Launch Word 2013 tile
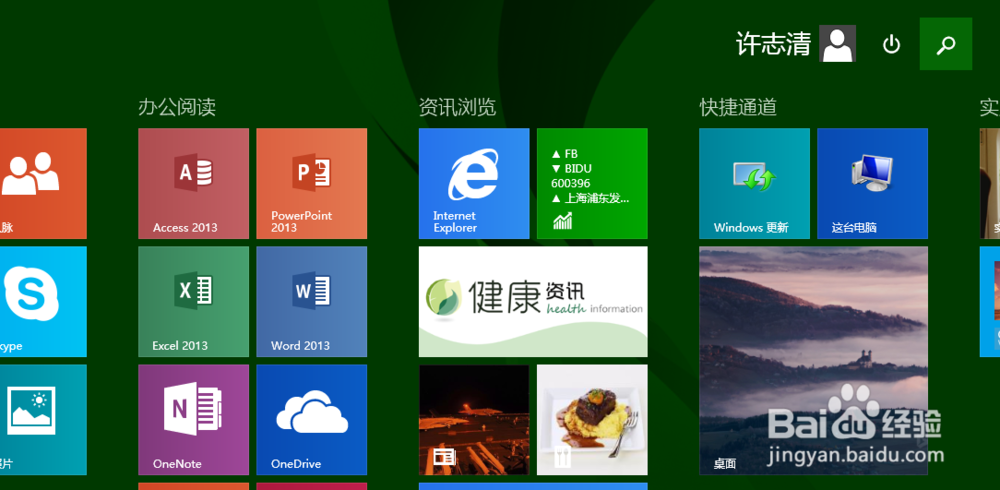The height and width of the screenshot is (490, 1000). [x=311, y=301]
